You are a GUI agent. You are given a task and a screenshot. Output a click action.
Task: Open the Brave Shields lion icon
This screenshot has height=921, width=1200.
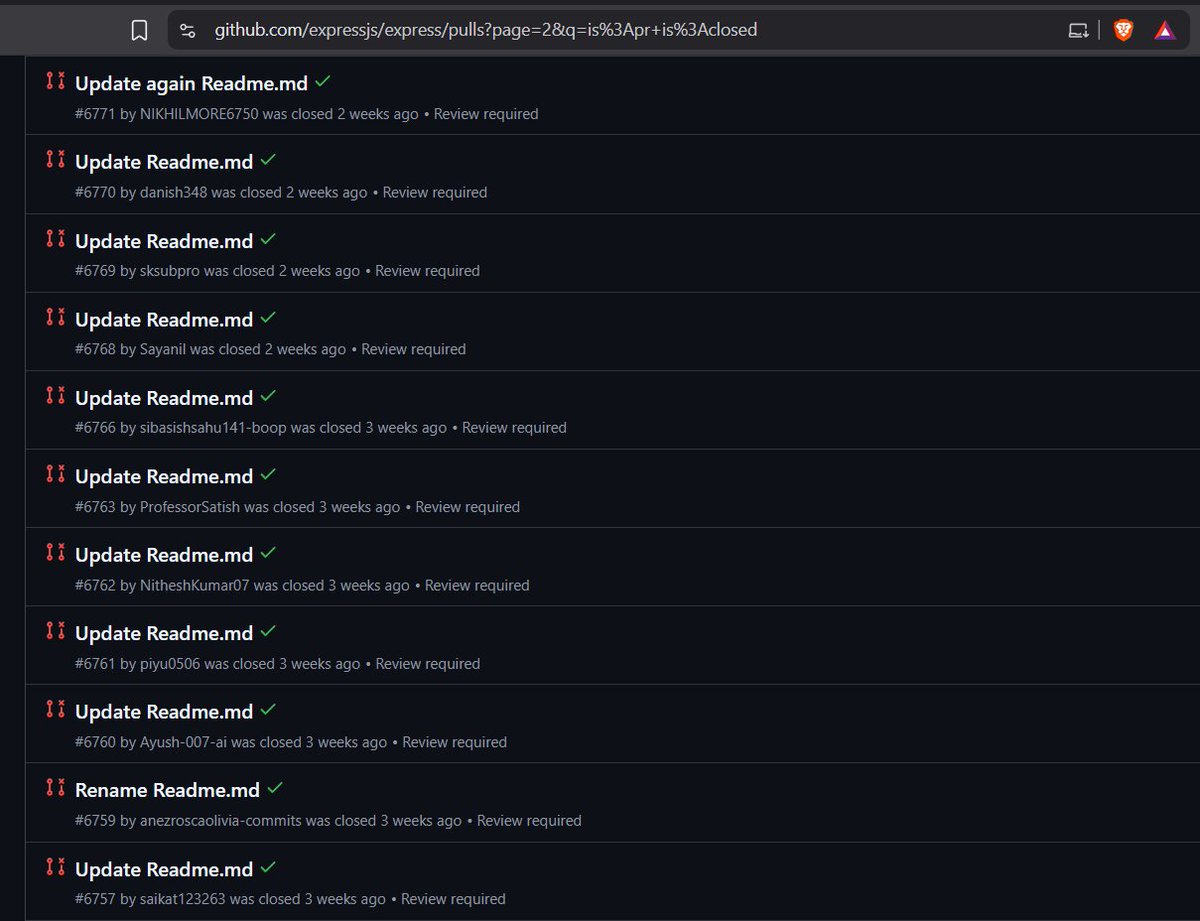tap(1123, 30)
